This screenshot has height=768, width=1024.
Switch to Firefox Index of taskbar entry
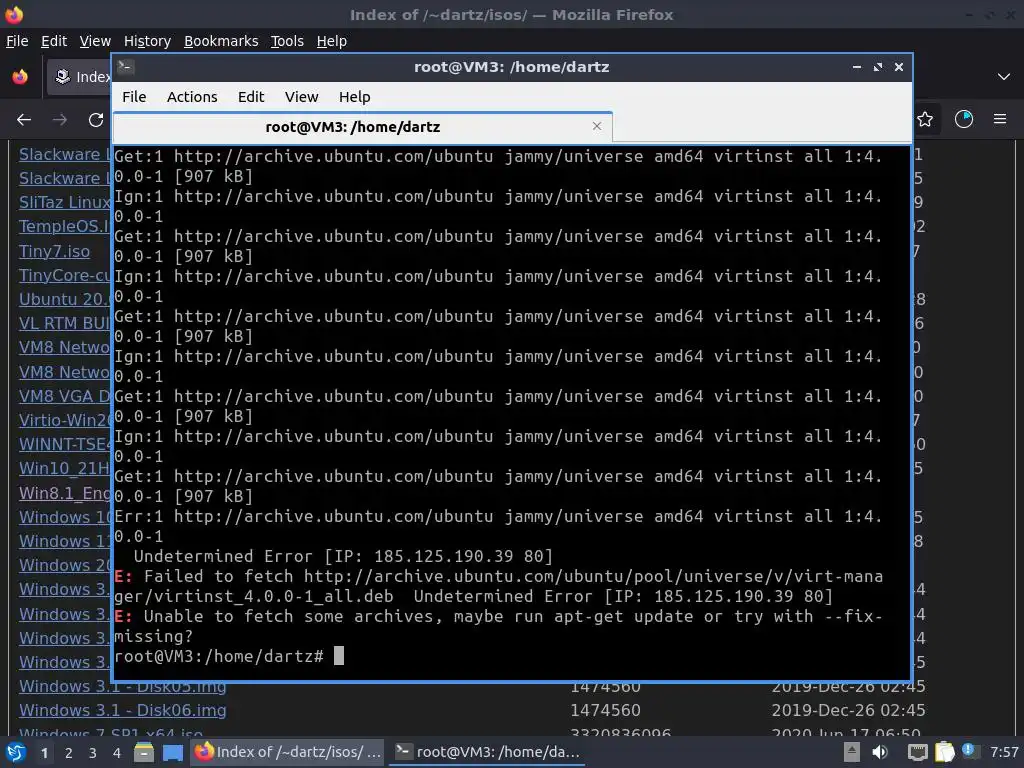click(x=289, y=752)
